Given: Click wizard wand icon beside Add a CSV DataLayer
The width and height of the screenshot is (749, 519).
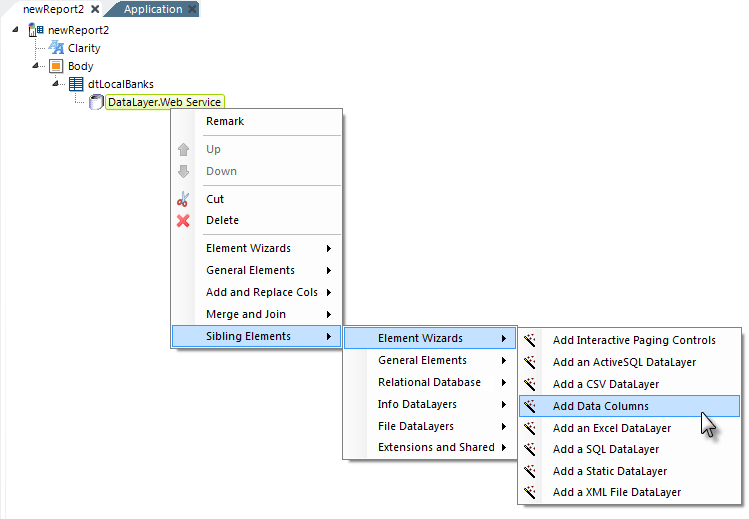Looking at the screenshot, I should point(530,384).
